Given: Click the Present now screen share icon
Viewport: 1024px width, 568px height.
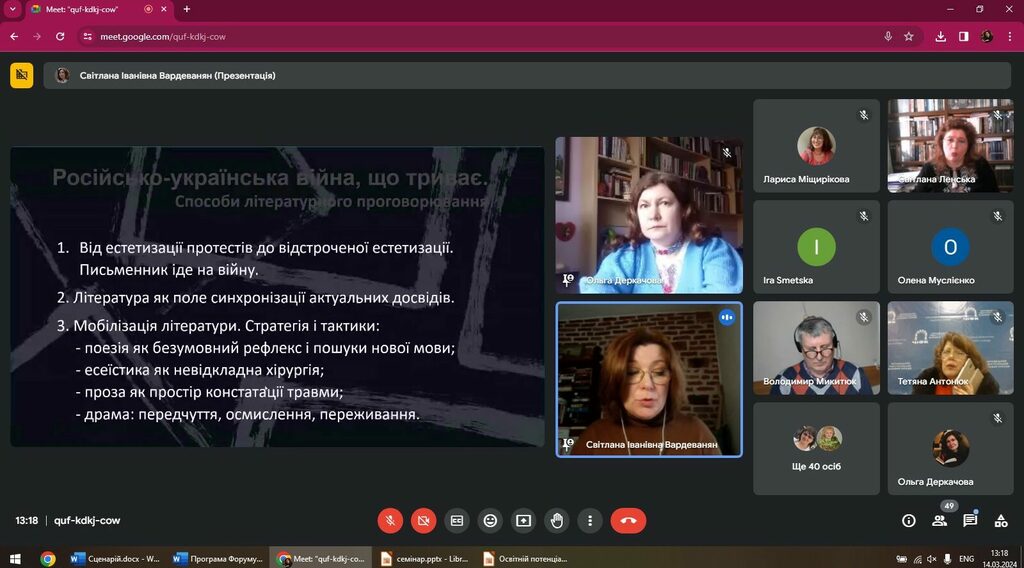Looking at the screenshot, I should coord(523,520).
